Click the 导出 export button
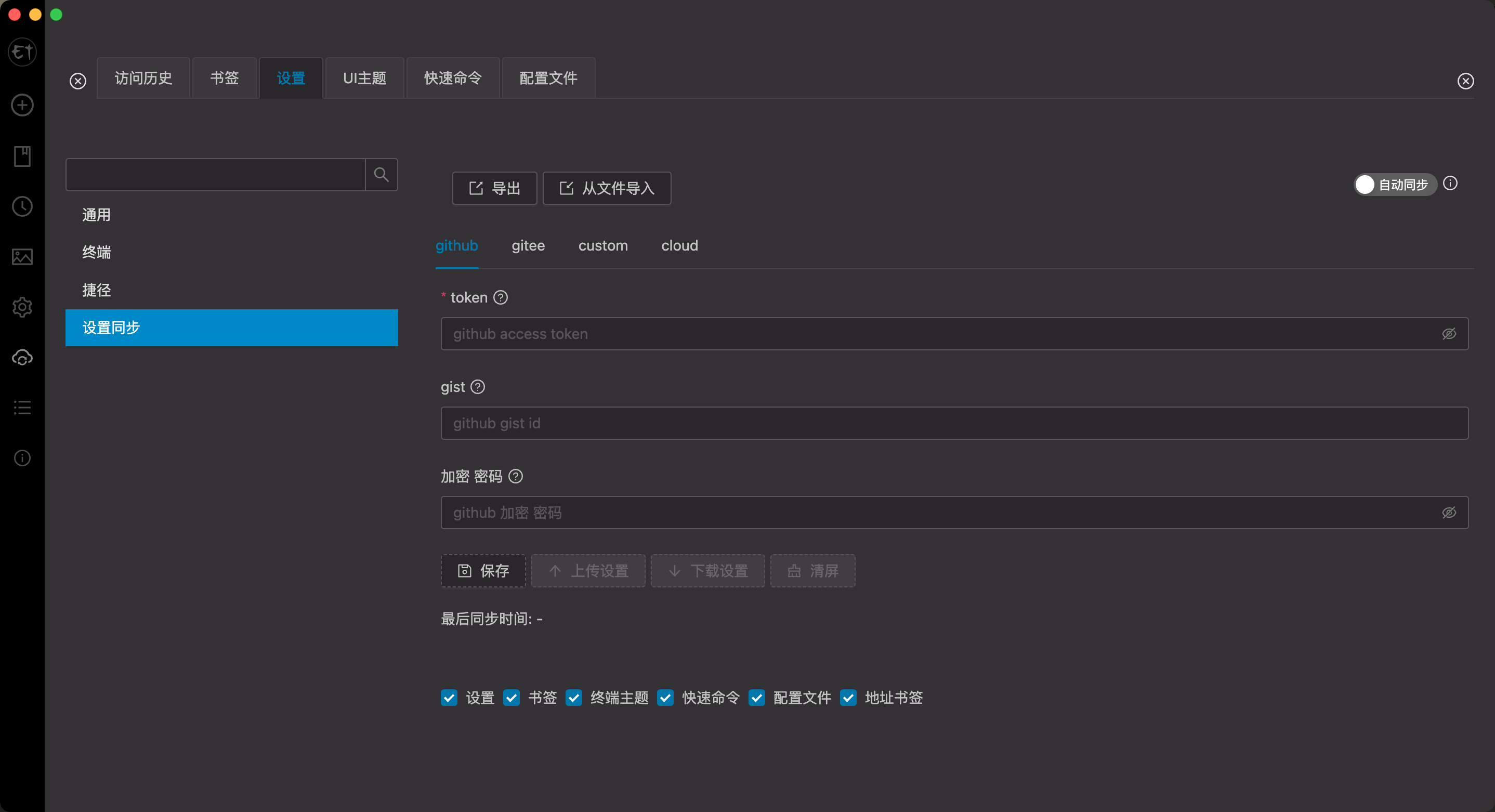1495x812 pixels. point(494,188)
